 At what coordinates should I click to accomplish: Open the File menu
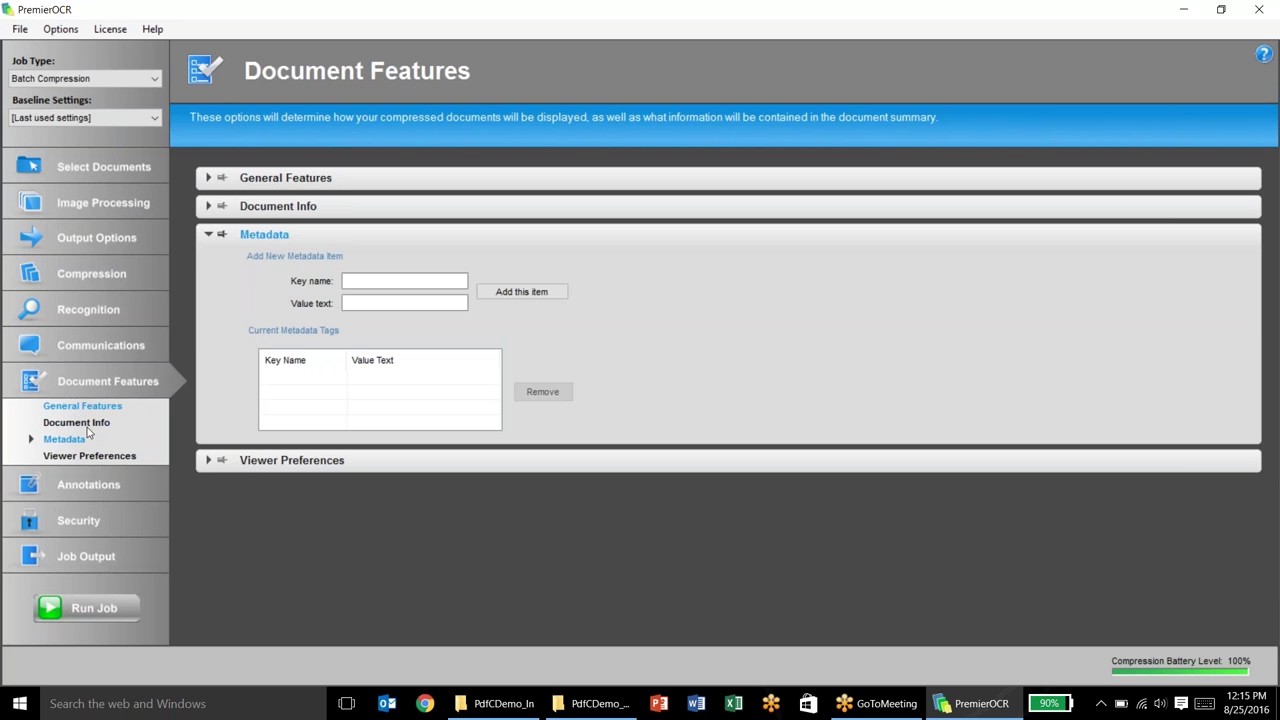[x=20, y=29]
